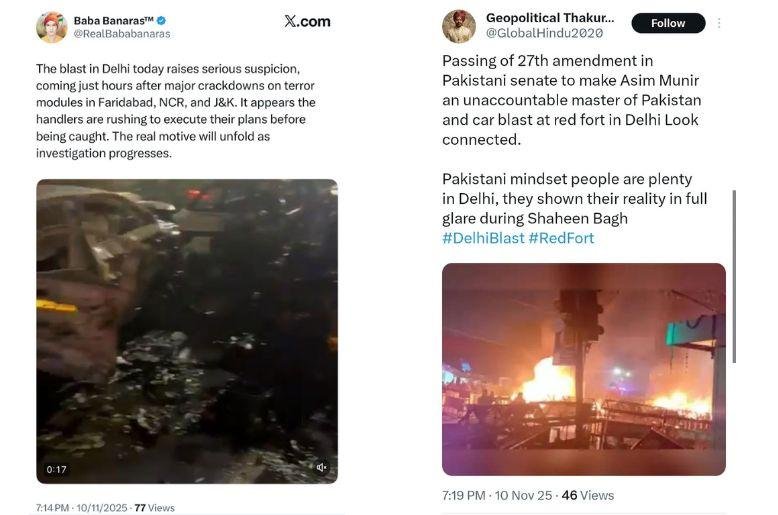The image size is (778, 515).
Task: Click the @GlobalHindu2020 handle
Action: pos(537,33)
